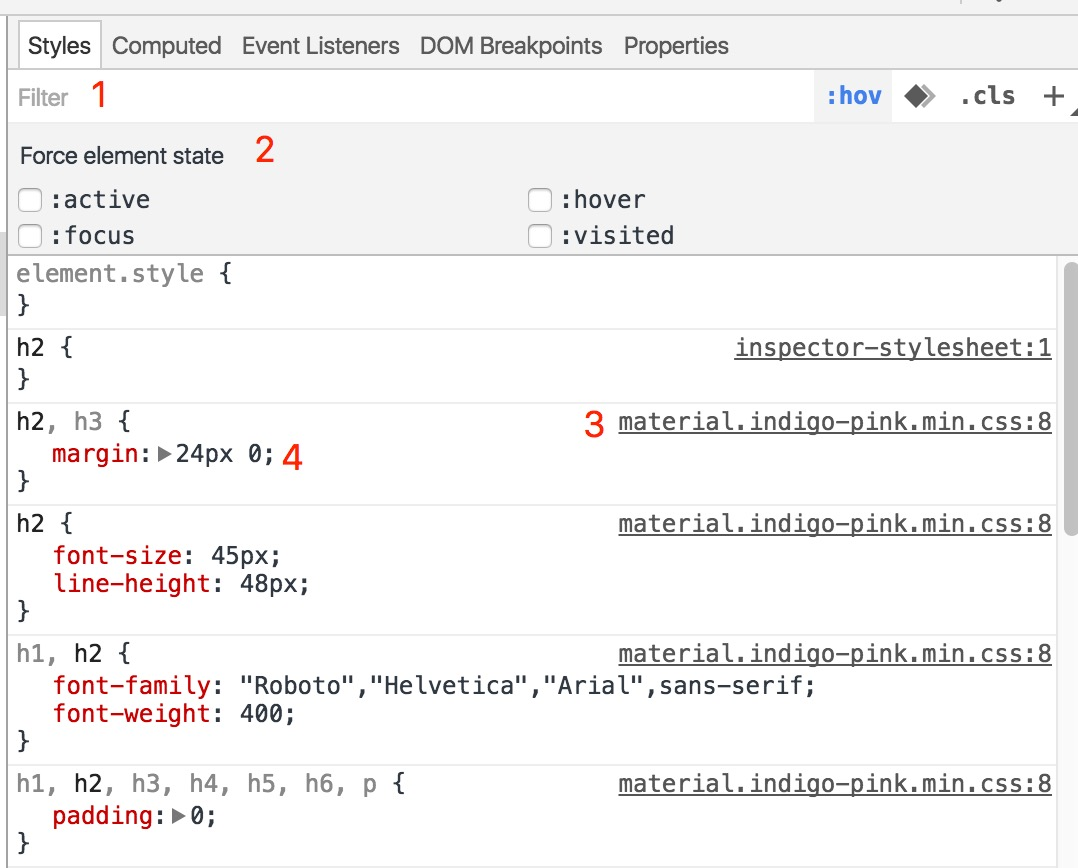Click the diamond style-editing icon in filter bar

click(x=919, y=96)
